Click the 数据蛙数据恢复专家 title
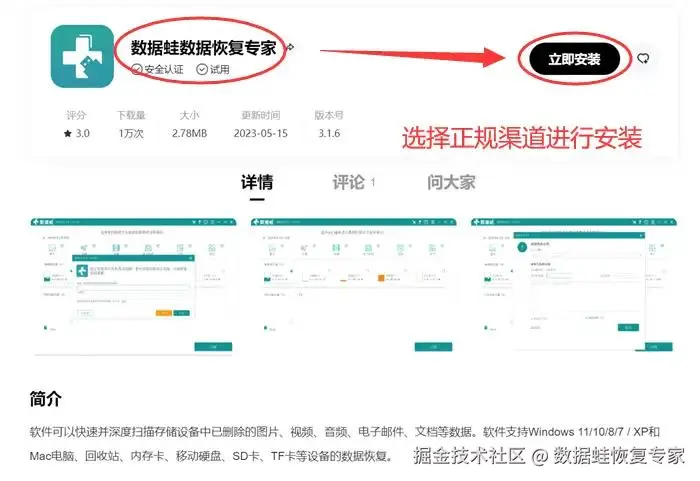700x481 pixels. click(203, 48)
